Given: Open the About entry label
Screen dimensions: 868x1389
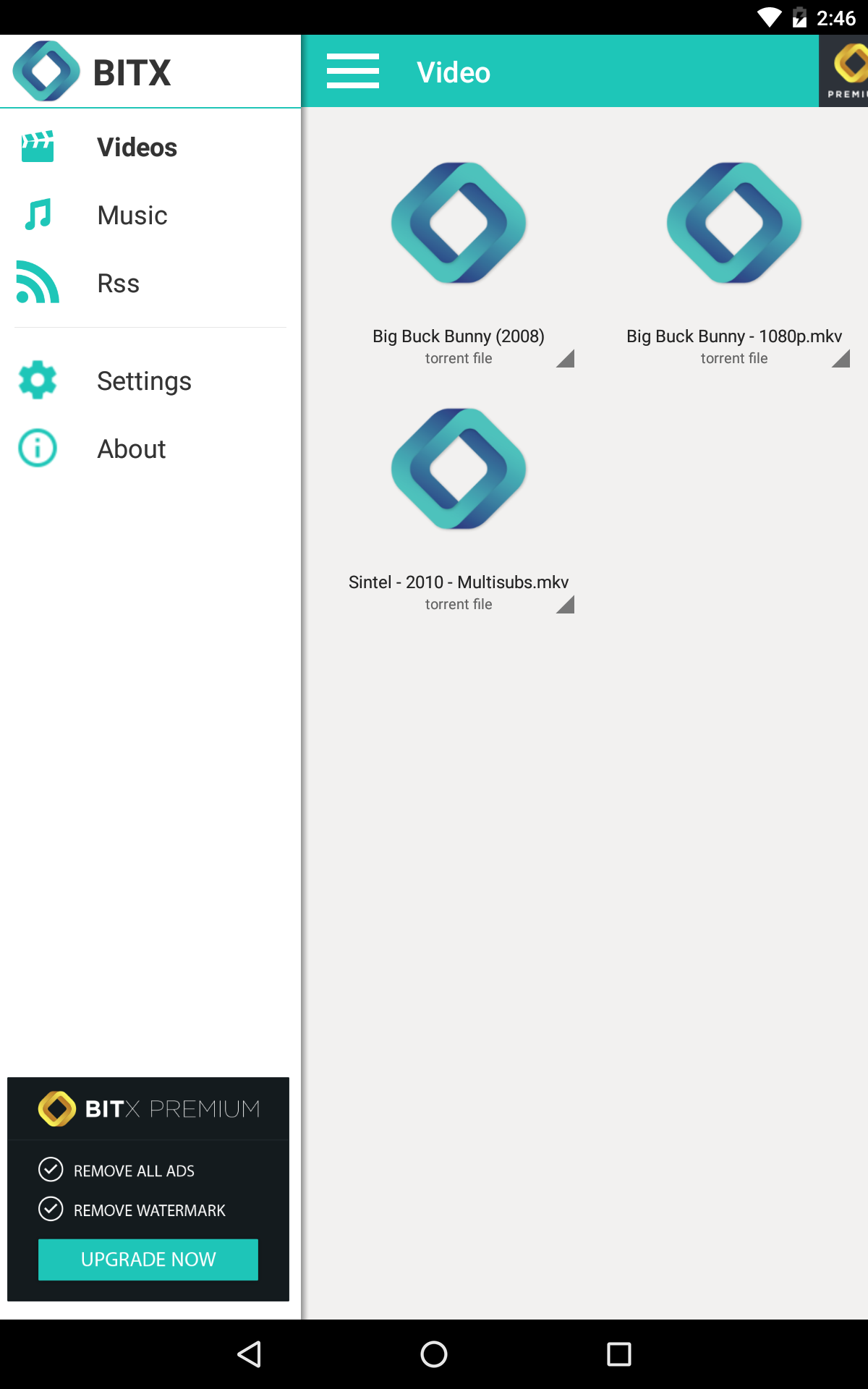Looking at the screenshot, I should [x=132, y=449].
